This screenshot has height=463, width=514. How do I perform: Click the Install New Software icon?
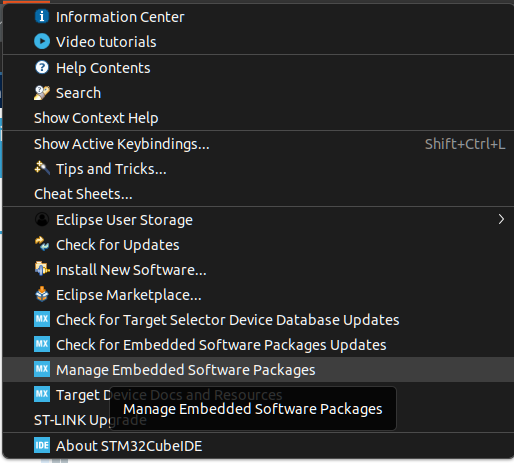pos(42,269)
